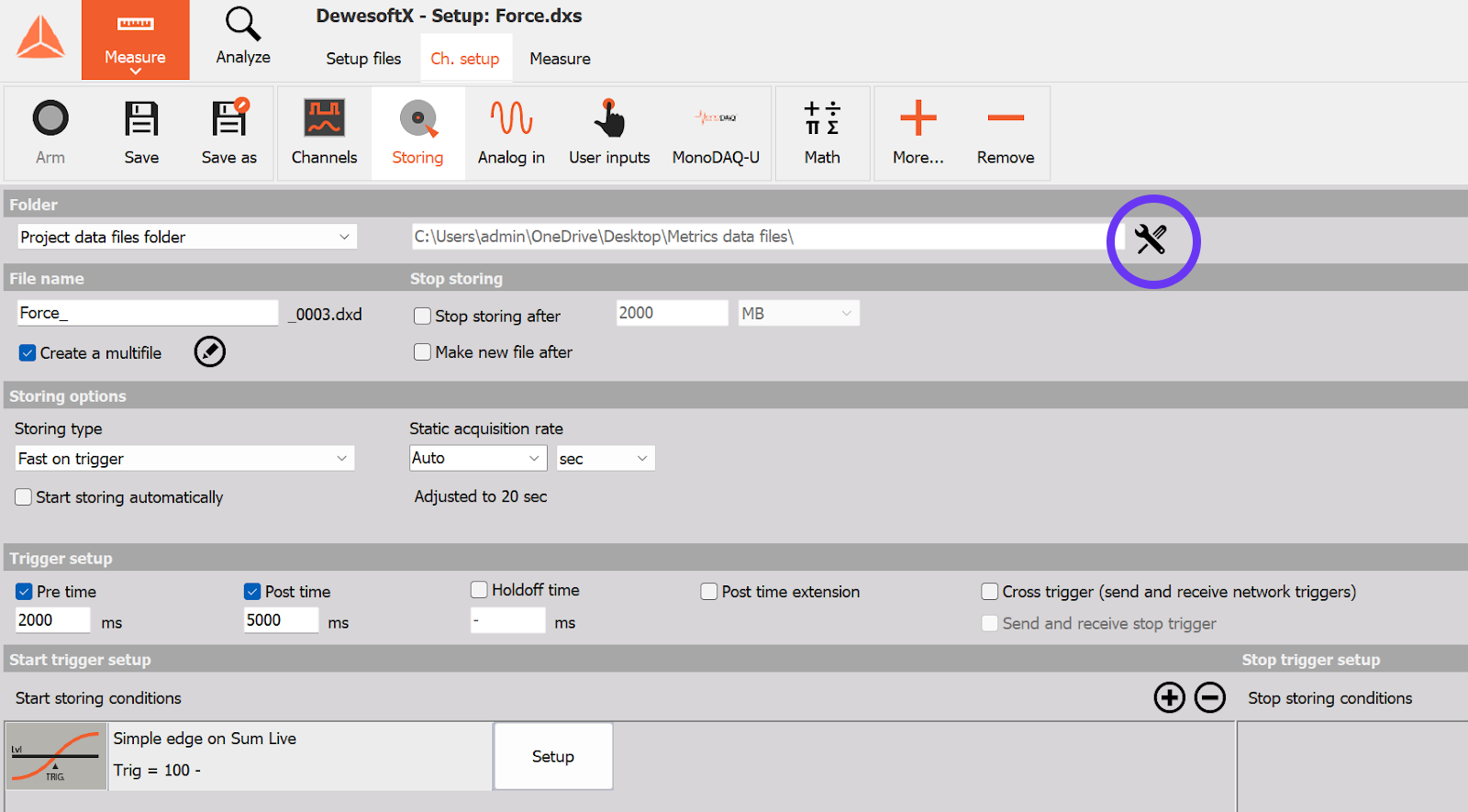Edit multifile naming pencil icon

[210, 351]
